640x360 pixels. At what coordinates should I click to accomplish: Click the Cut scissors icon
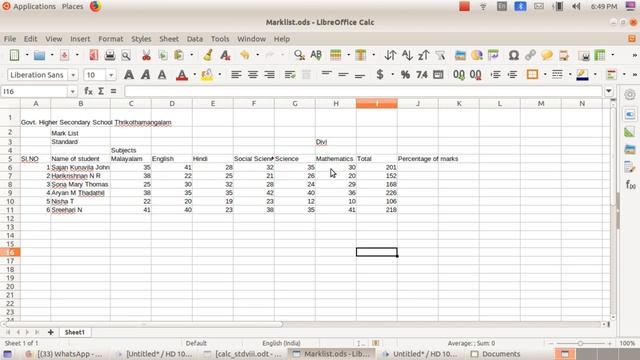146,55
